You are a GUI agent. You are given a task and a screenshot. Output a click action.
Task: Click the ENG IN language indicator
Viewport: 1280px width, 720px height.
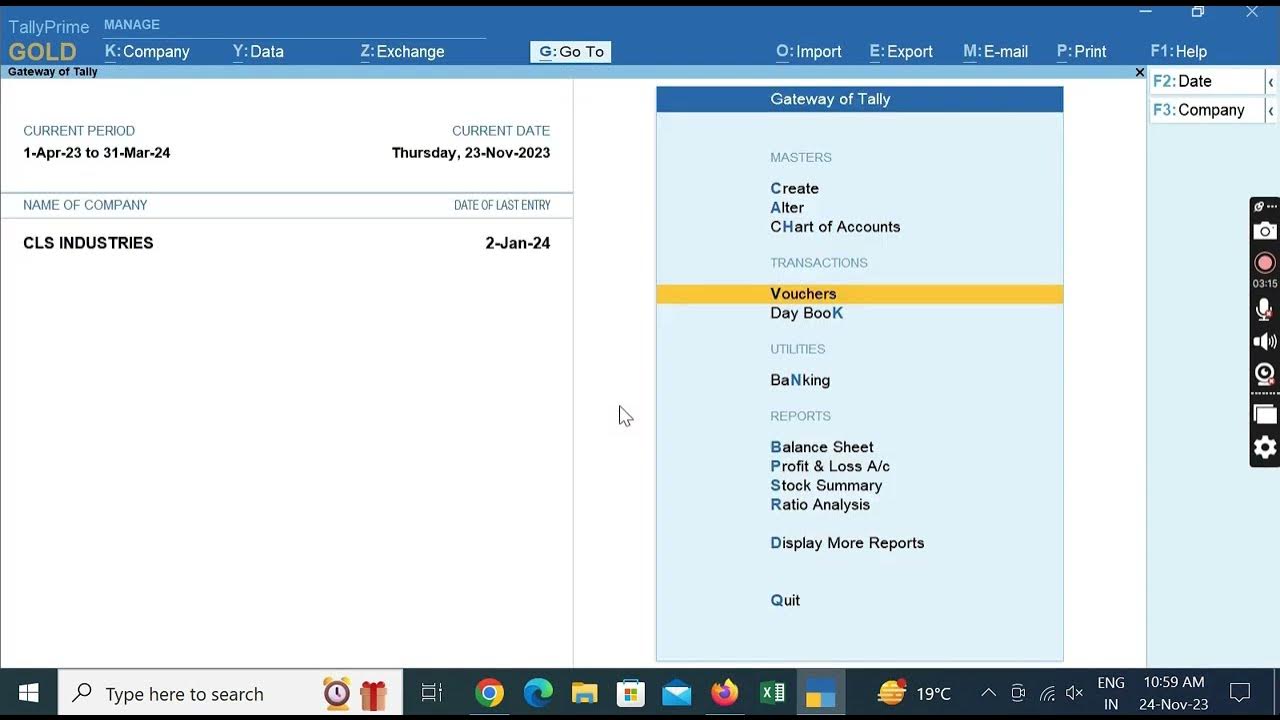point(1111,693)
